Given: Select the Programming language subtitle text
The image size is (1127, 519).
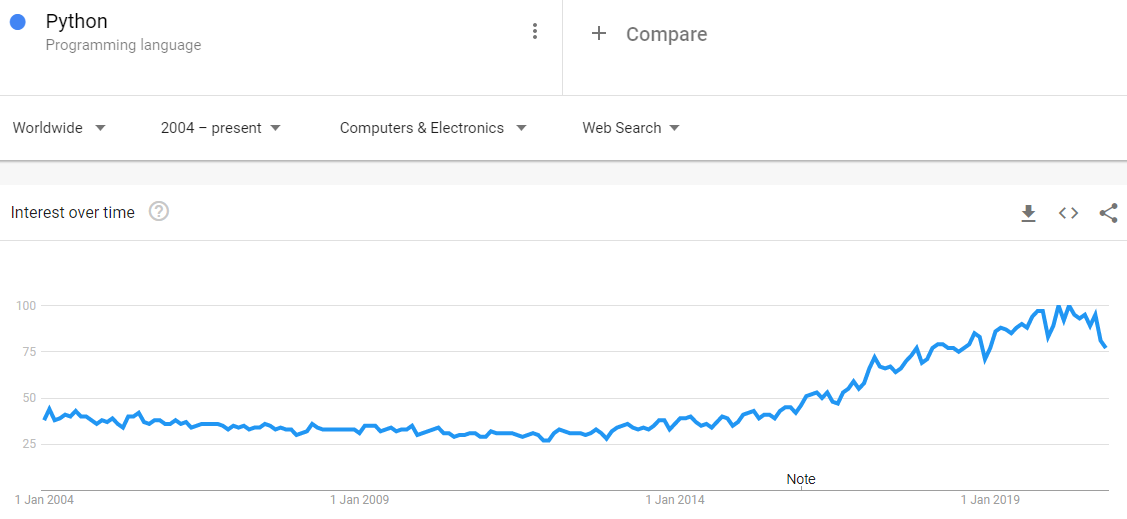Looking at the screenshot, I should point(123,45).
